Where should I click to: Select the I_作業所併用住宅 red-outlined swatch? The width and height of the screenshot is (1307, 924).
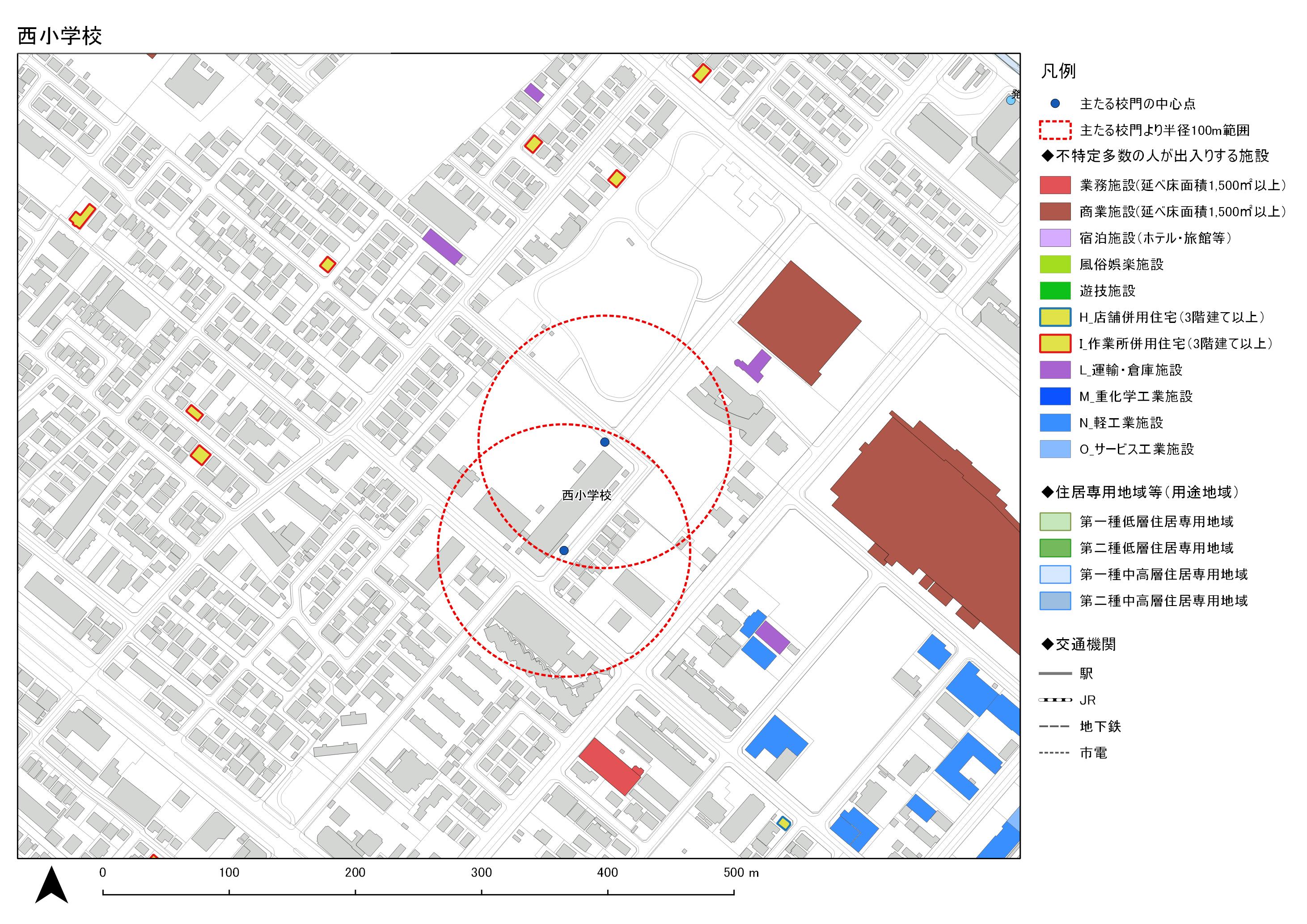click(1055, 343)
